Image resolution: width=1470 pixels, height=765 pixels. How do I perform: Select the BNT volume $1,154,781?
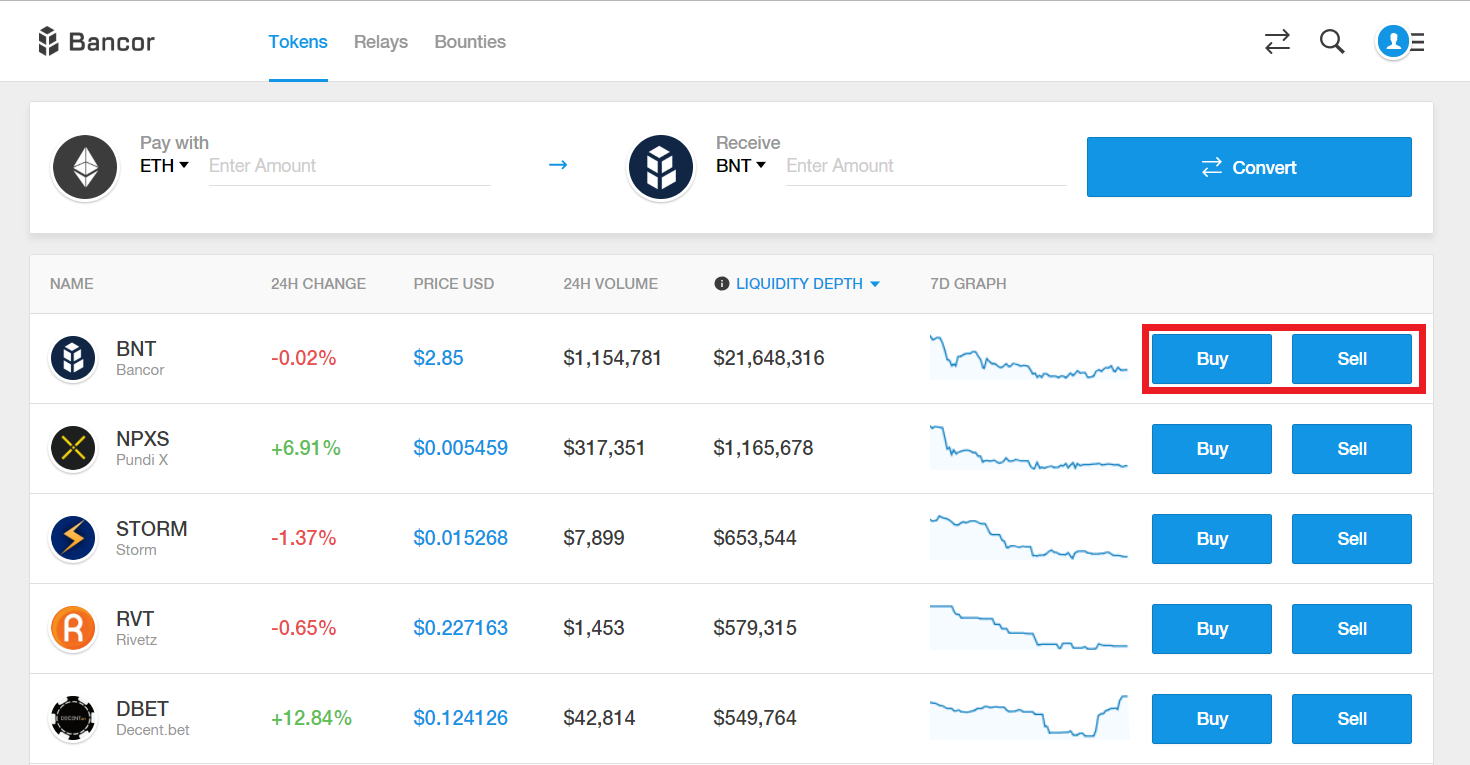pyautogui.click(x=613, y=358)
